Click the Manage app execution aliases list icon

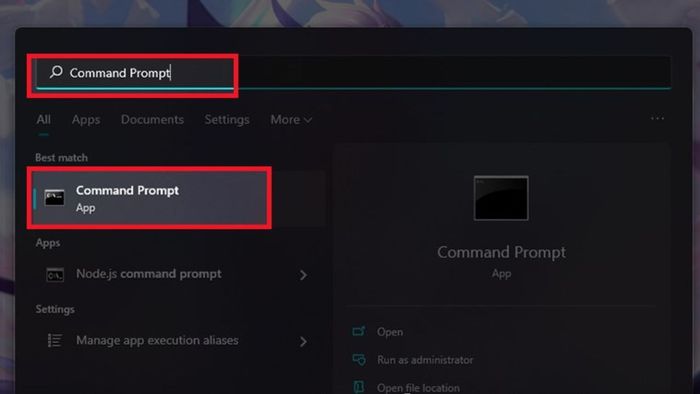coord(55,340)
